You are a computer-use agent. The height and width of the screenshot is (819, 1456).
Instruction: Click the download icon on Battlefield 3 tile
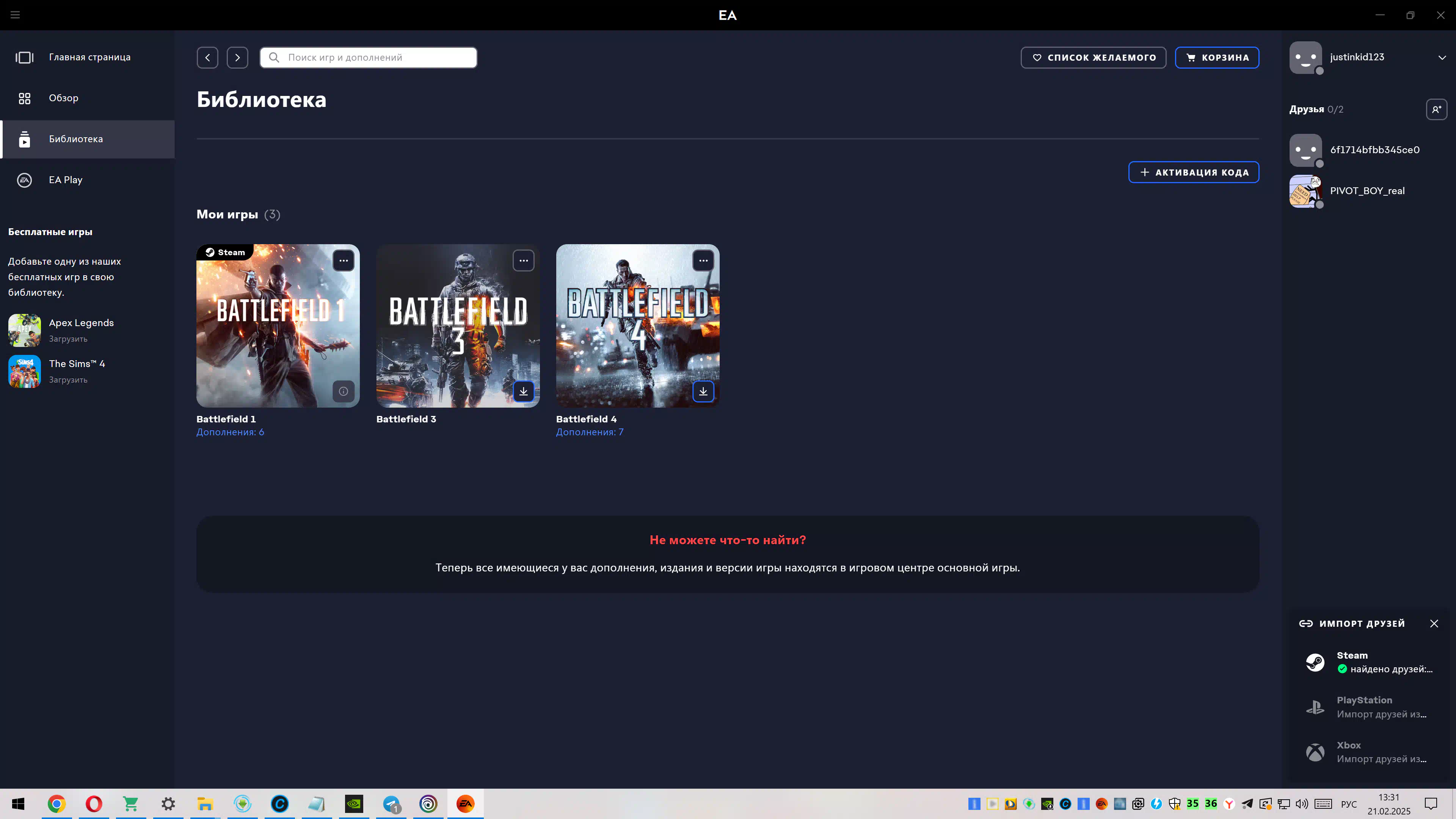click(x=523, y=391)
